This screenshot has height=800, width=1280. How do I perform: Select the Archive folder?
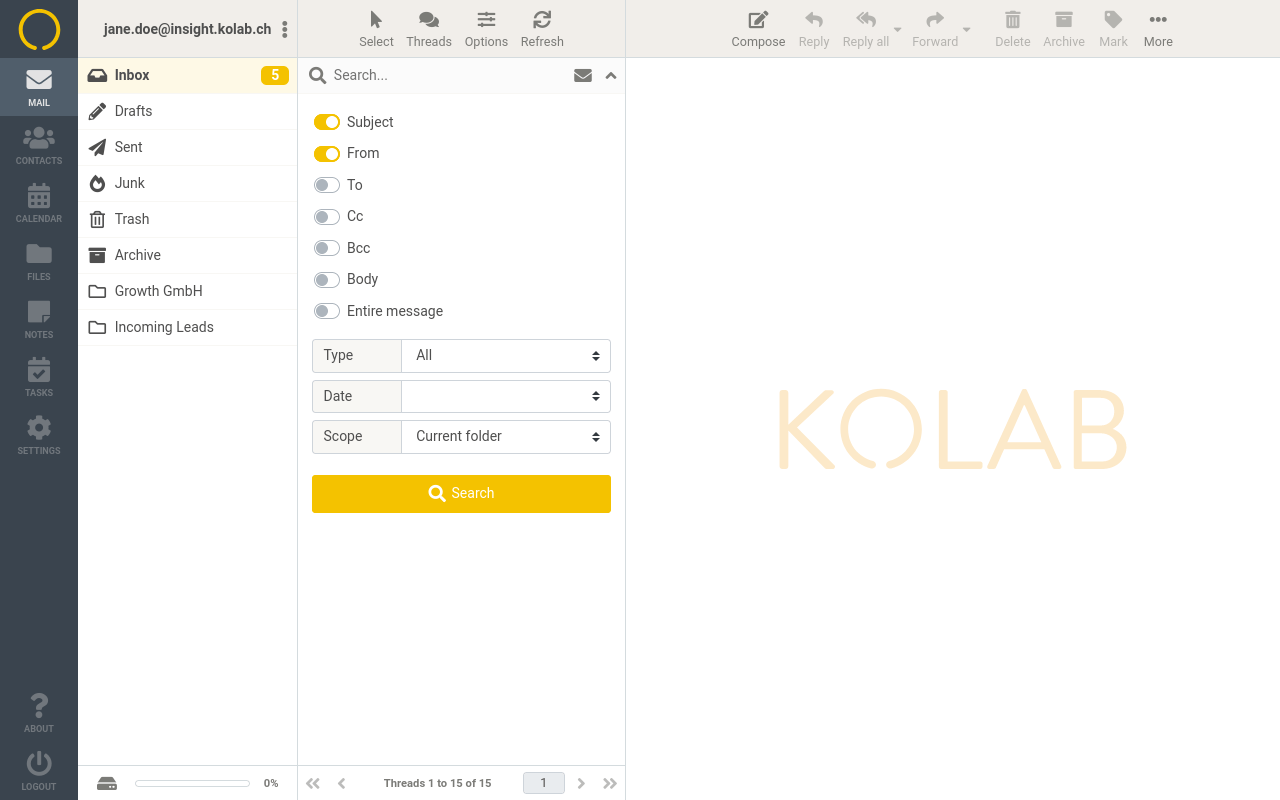click(x=188, y=255)
